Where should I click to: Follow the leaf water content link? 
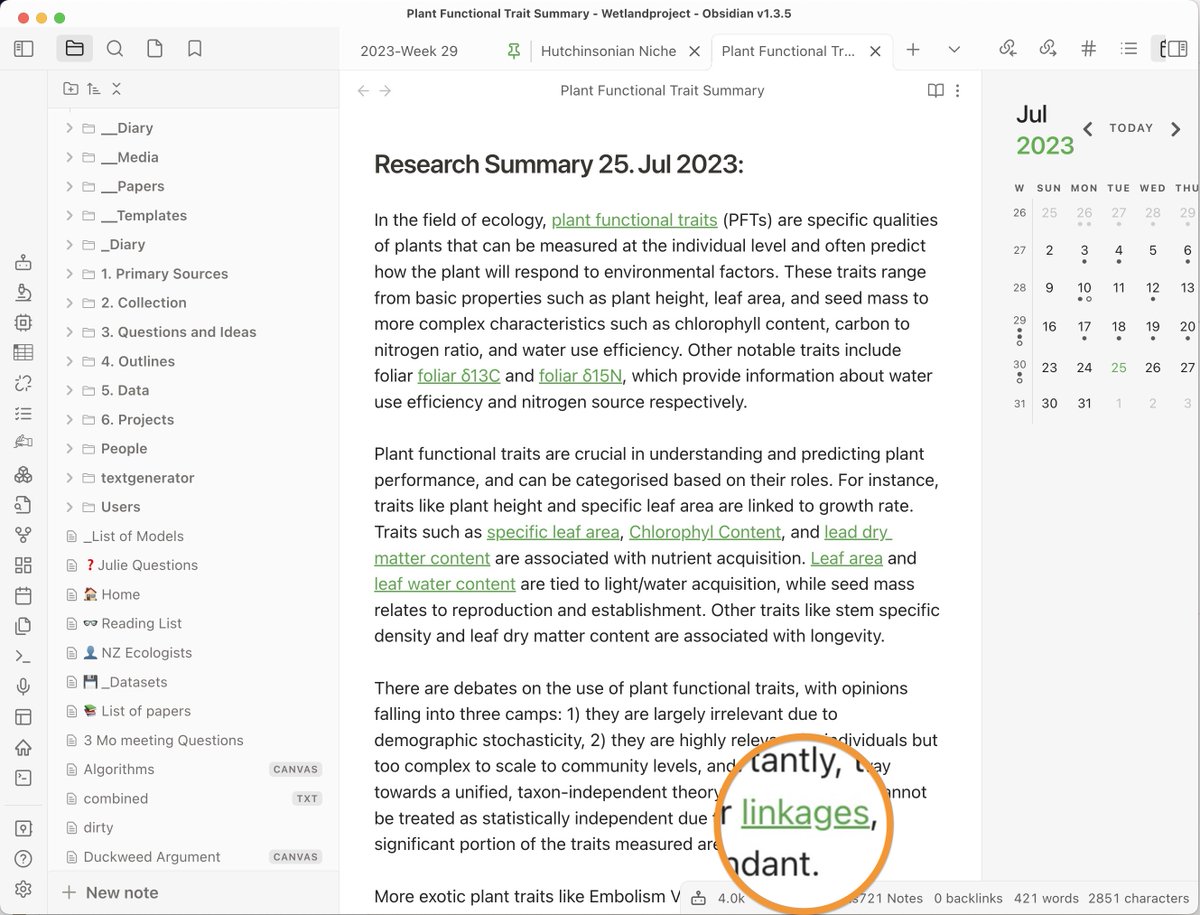tap(445, 584)
